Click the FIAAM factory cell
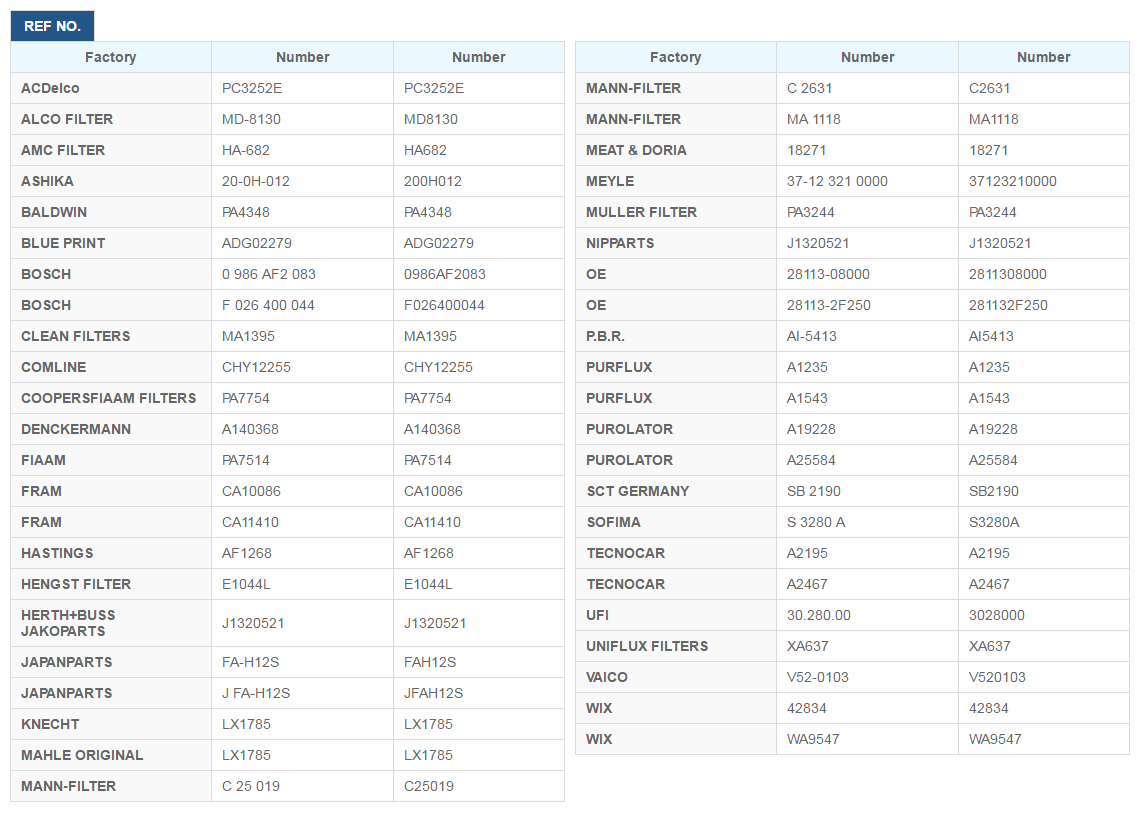1142x813 pixels. point(111,460)
